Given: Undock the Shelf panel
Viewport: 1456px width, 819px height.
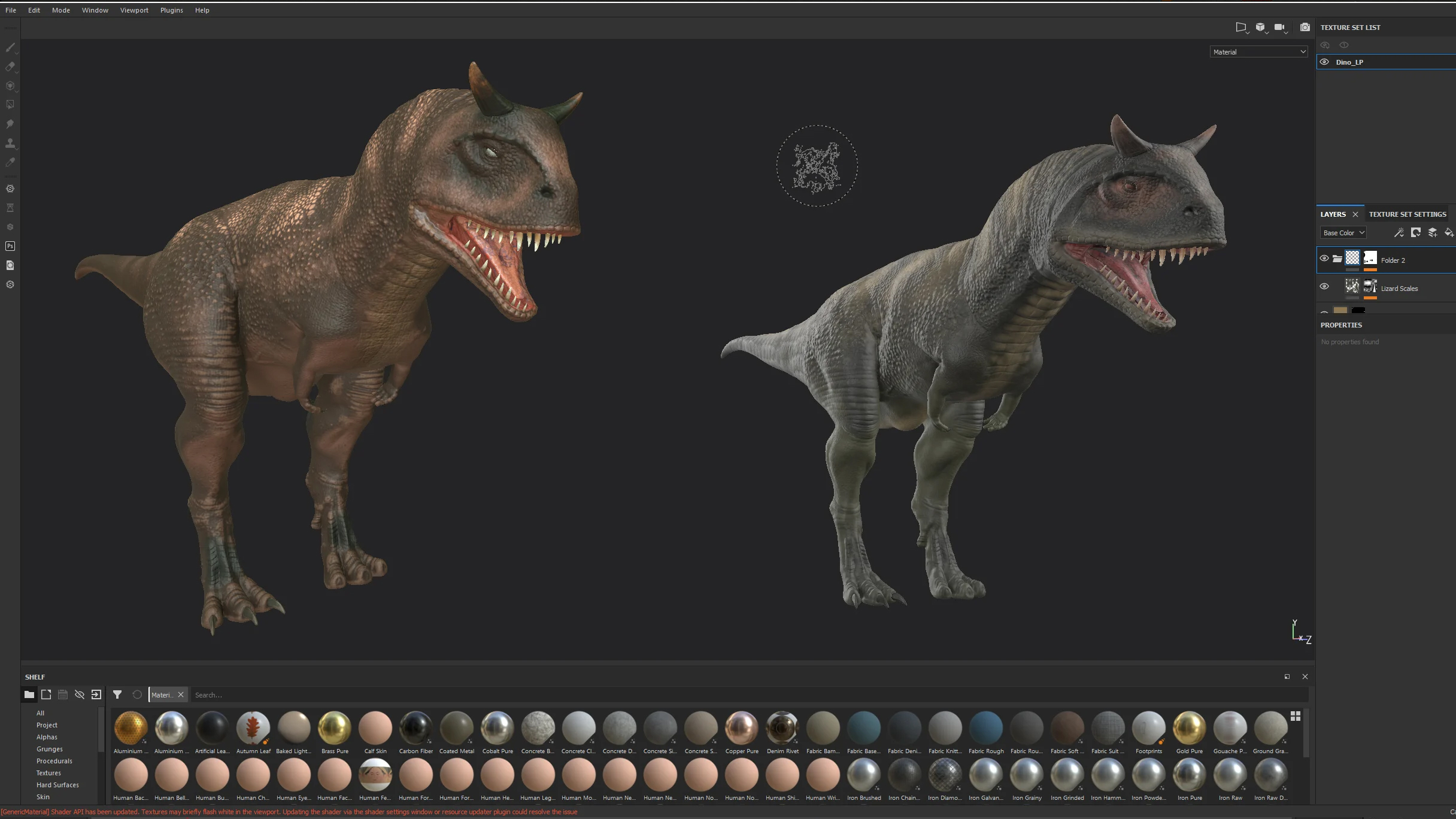Looking at the screenshot, I should point(1287,677).
